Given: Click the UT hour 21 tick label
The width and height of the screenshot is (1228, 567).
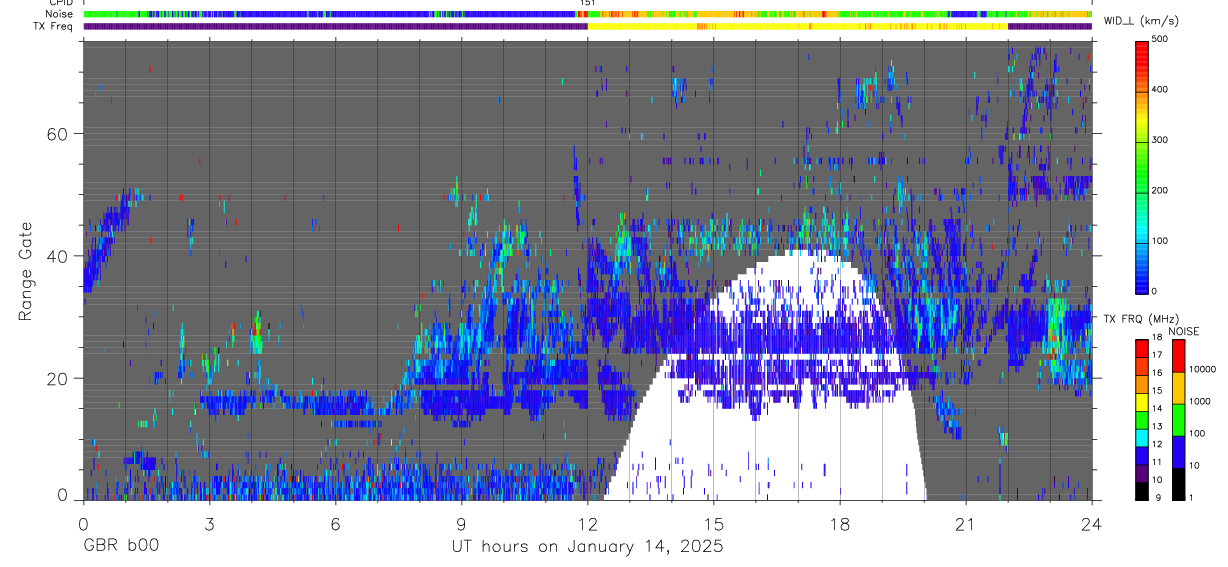Looking at the screenshot, I should pyautogui.click(x=965, y=525).
